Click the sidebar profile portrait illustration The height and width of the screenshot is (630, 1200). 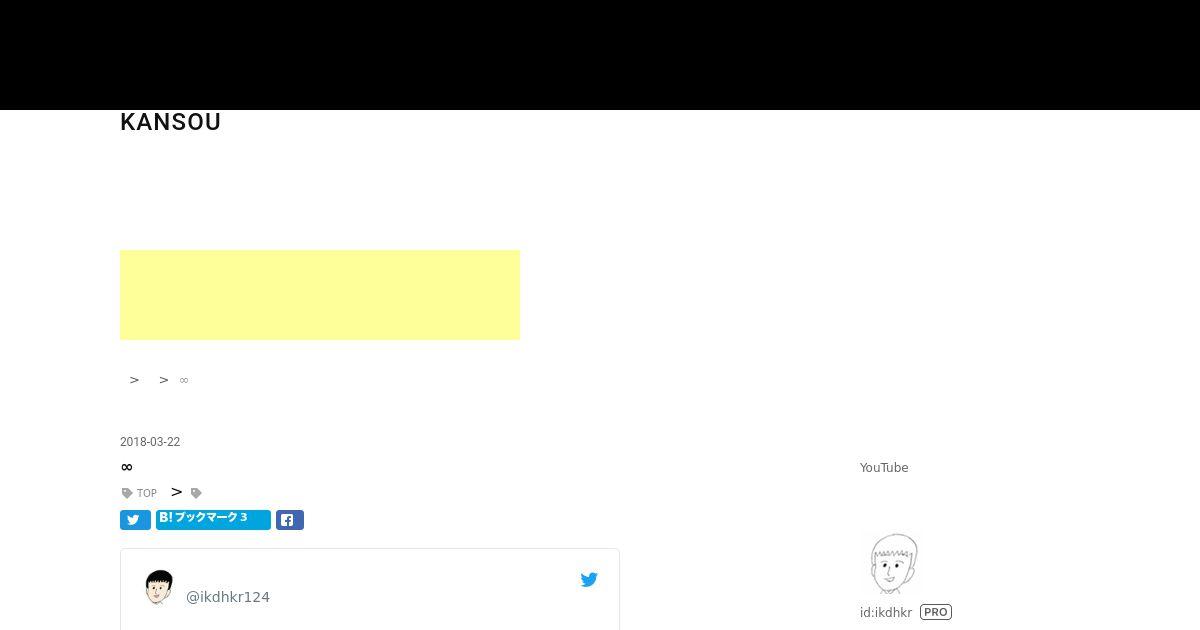click(893, 564)
